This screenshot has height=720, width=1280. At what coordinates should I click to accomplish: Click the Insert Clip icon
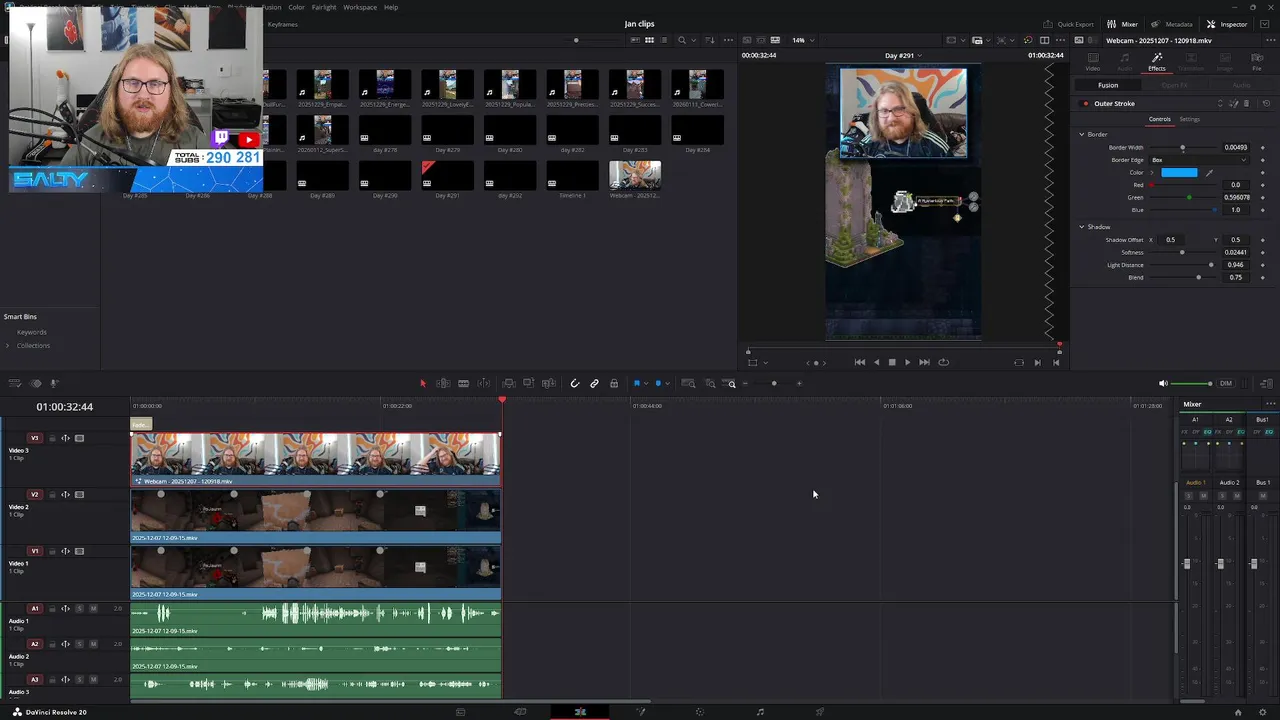(509, 383)
